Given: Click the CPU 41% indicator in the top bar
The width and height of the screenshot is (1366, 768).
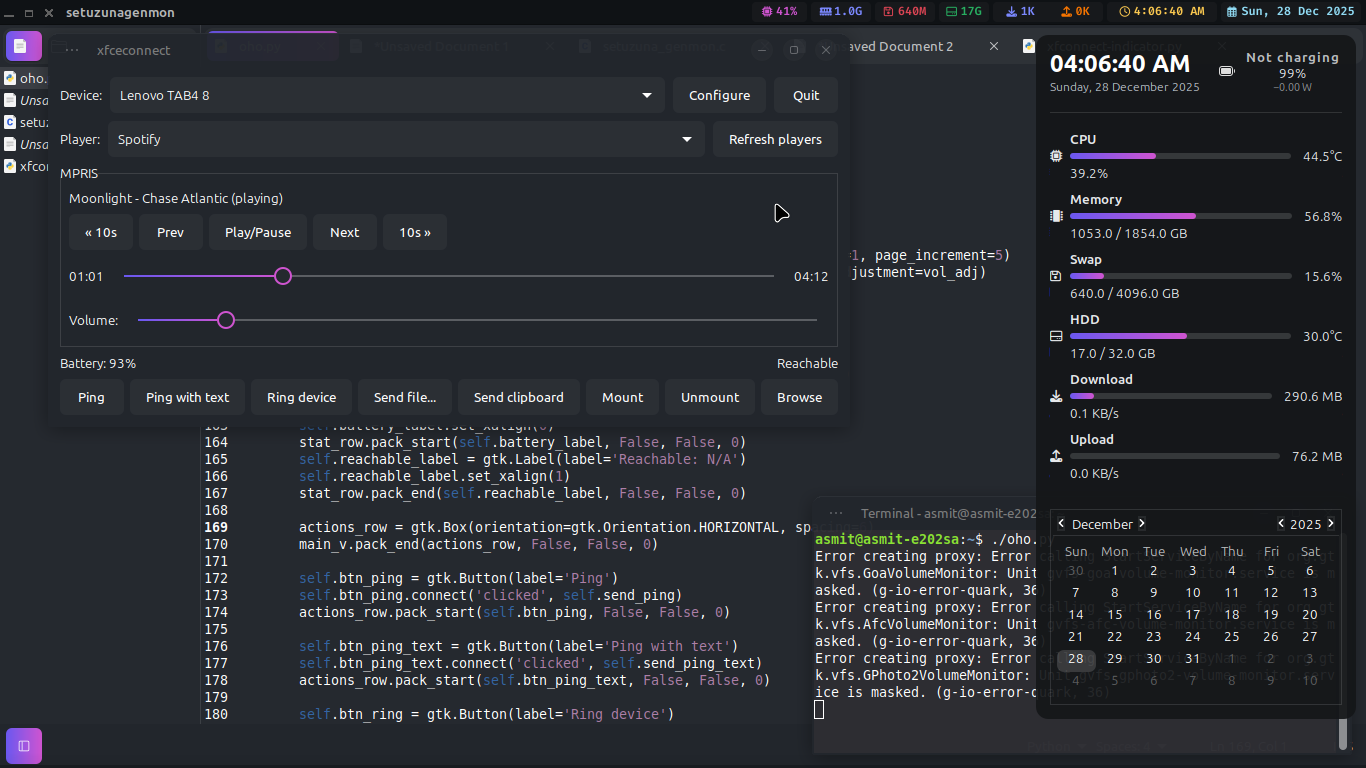Looking at the screenshot, I should [780, 12].
